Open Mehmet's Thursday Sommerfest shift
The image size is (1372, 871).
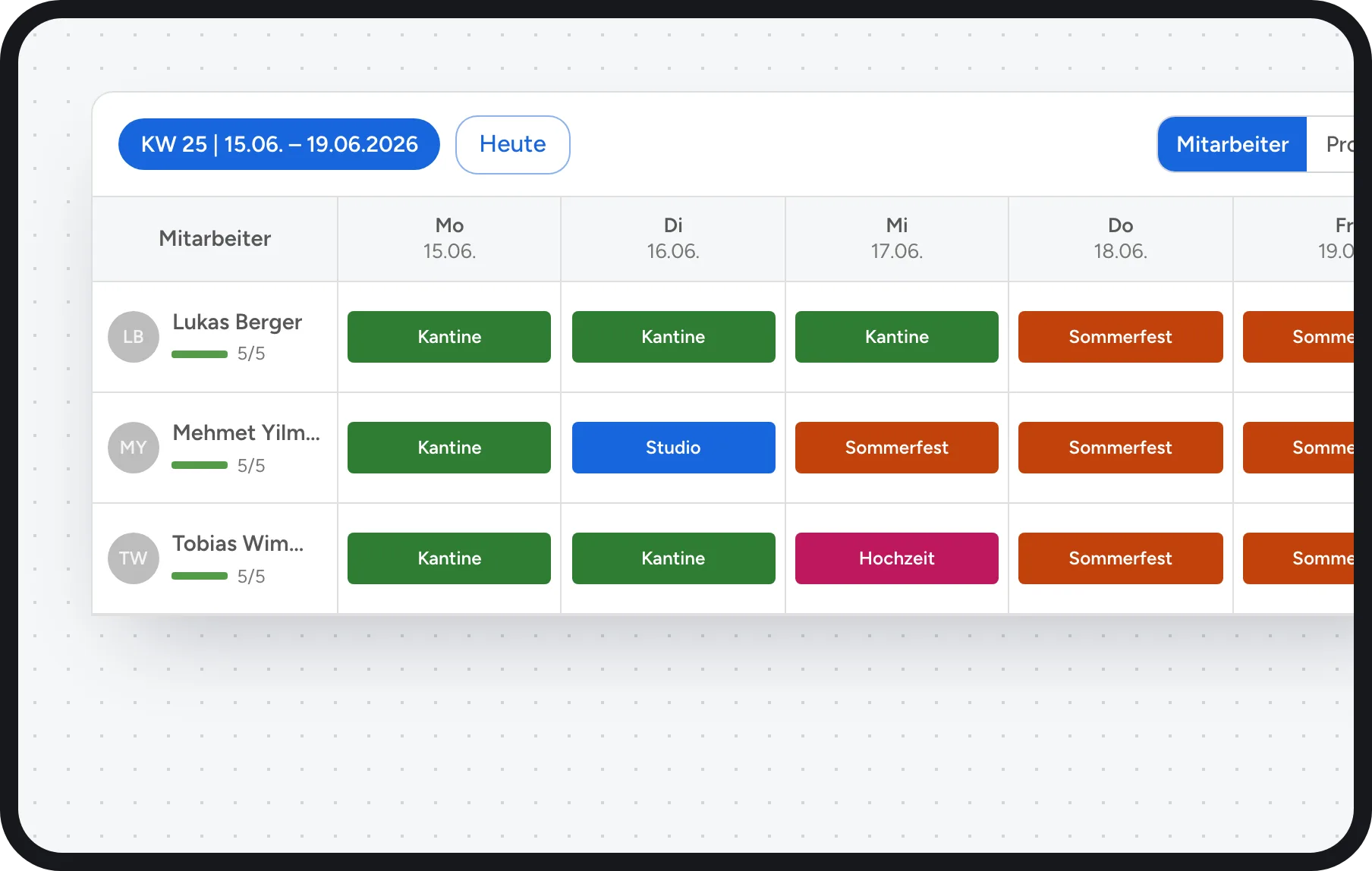1120,448
